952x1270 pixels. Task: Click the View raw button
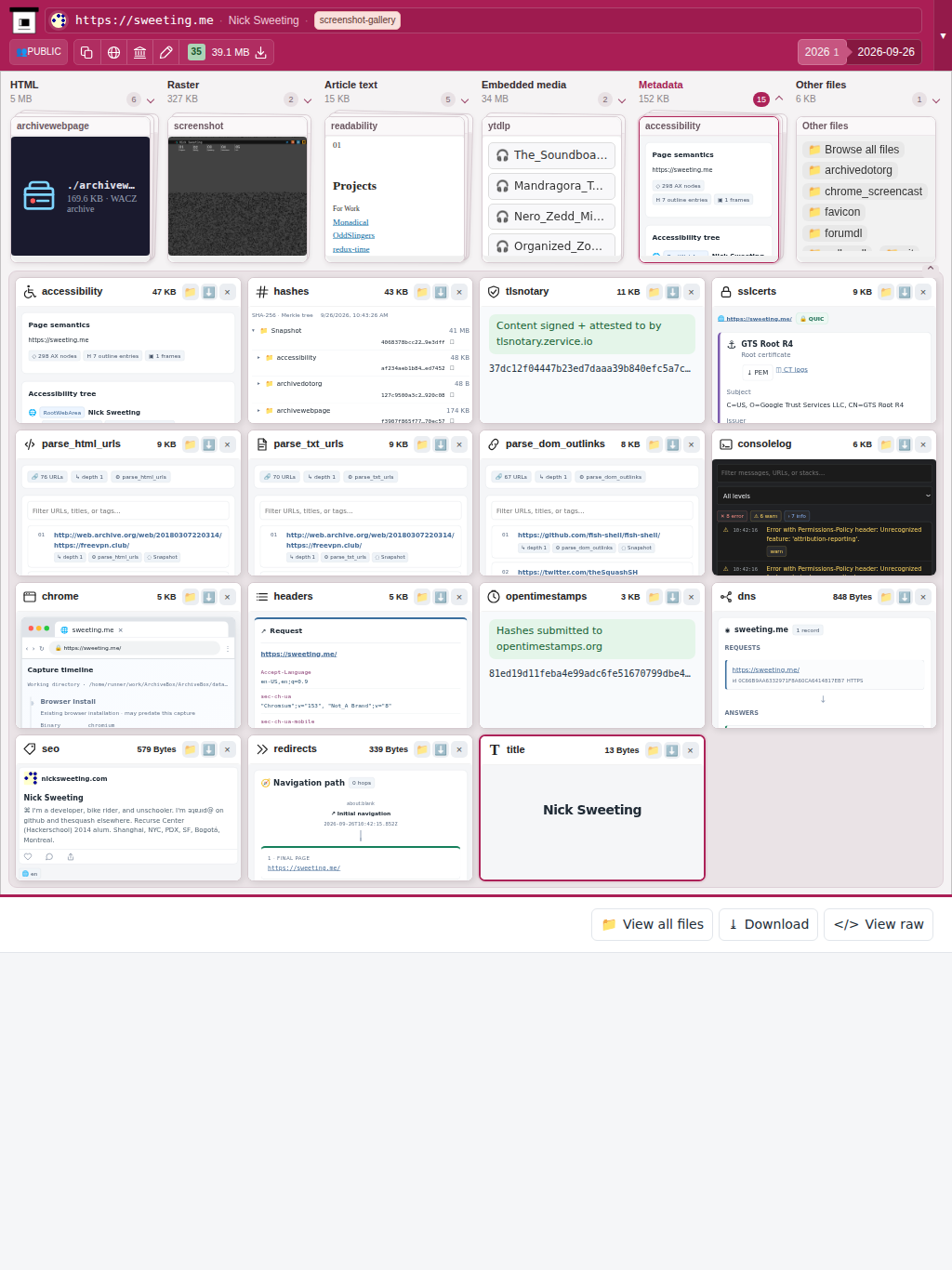(879, 924)
